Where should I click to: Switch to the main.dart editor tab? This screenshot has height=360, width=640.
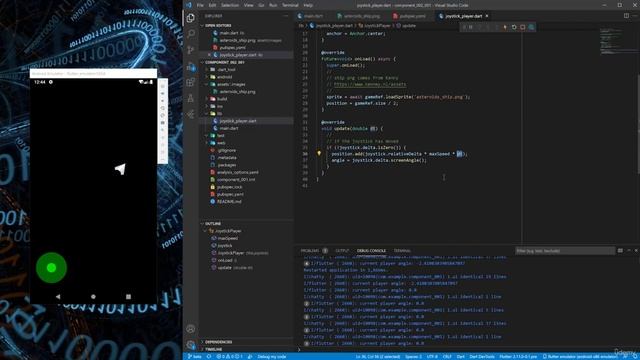tap(313, 16)
